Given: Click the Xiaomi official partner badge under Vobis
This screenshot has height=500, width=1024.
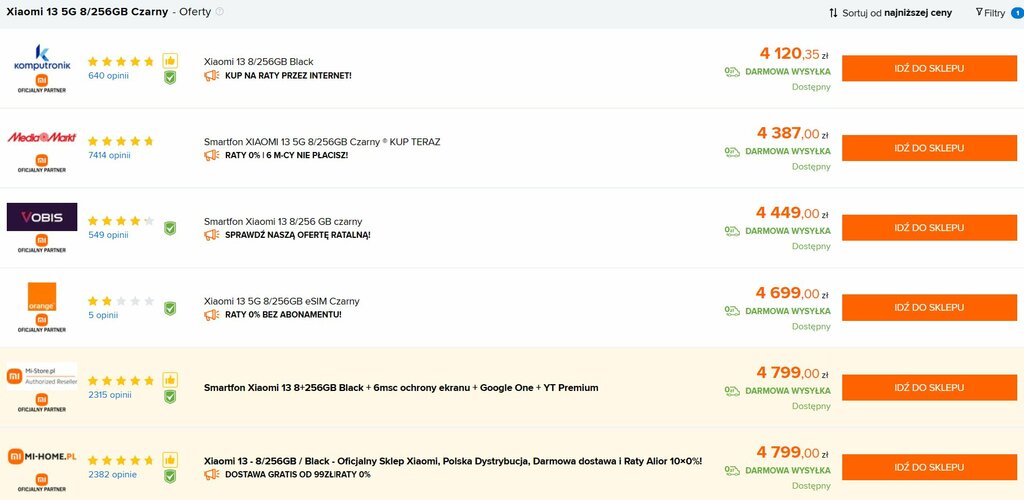Looking at the screenshot, I should [42, 243].
